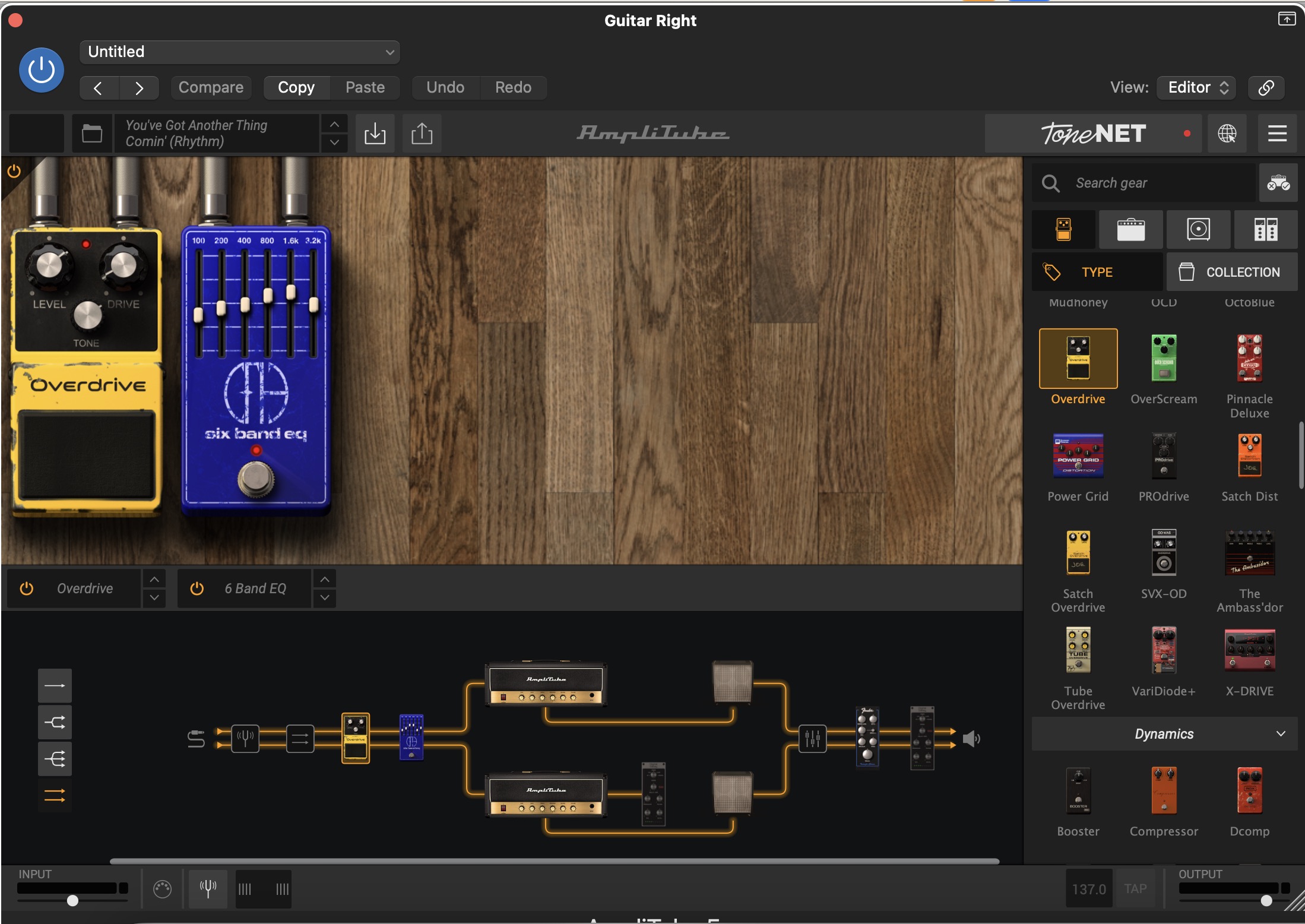Screen dimensions: 1305x924
Task: Select next preset with down chevron
Action: (x=334, y=143)
